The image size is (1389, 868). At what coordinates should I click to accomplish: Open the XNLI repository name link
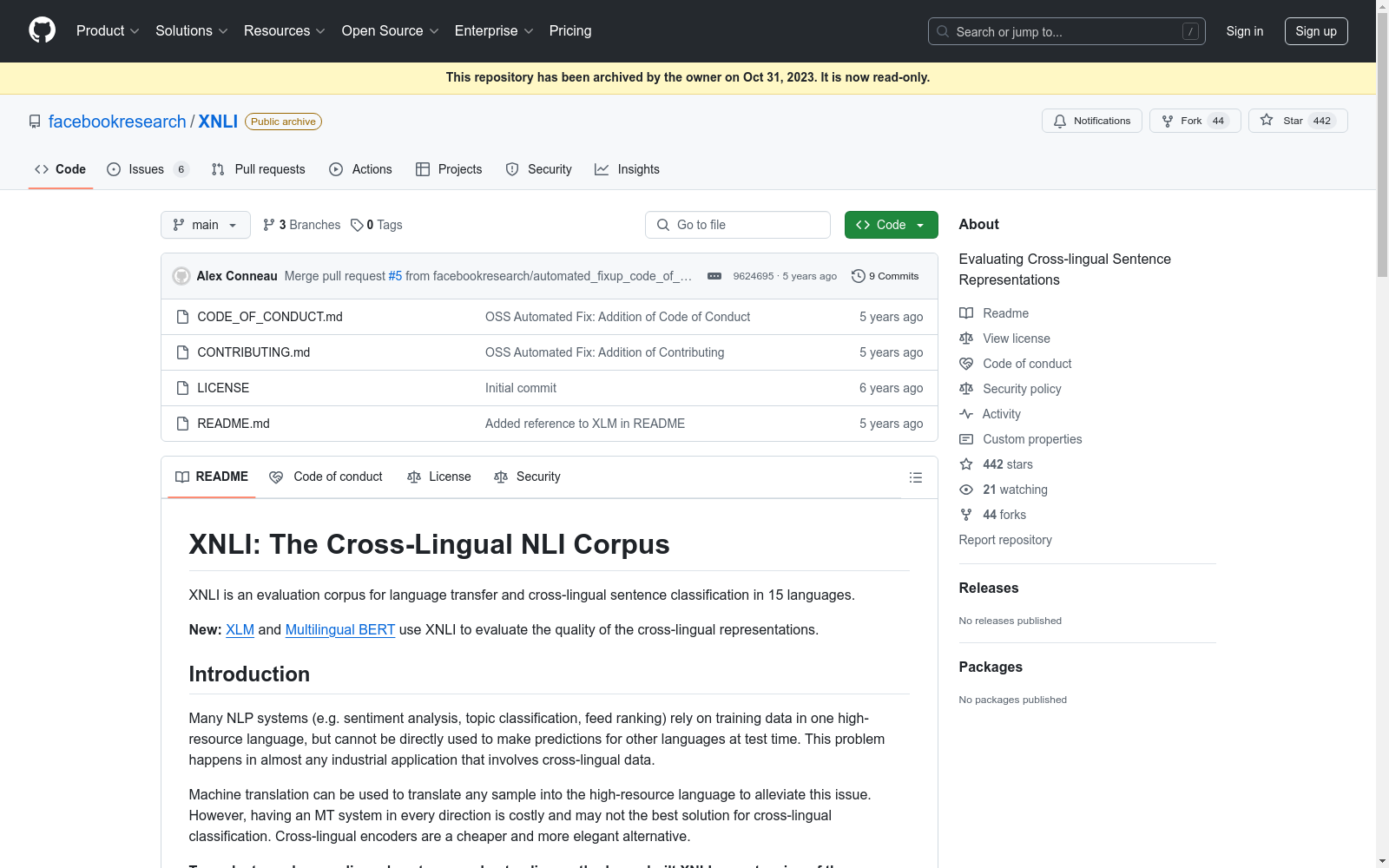pos(218,122)
